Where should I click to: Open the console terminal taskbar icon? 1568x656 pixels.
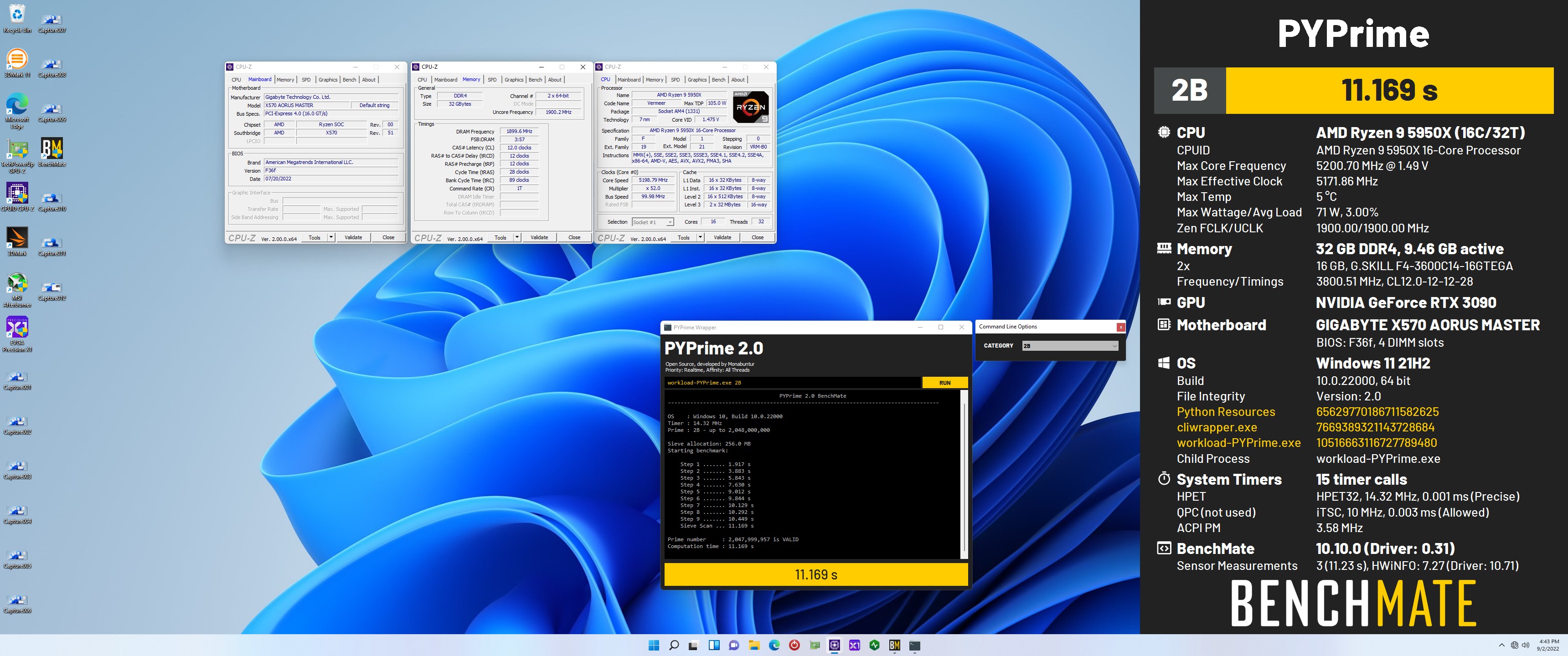coord(915,645)
